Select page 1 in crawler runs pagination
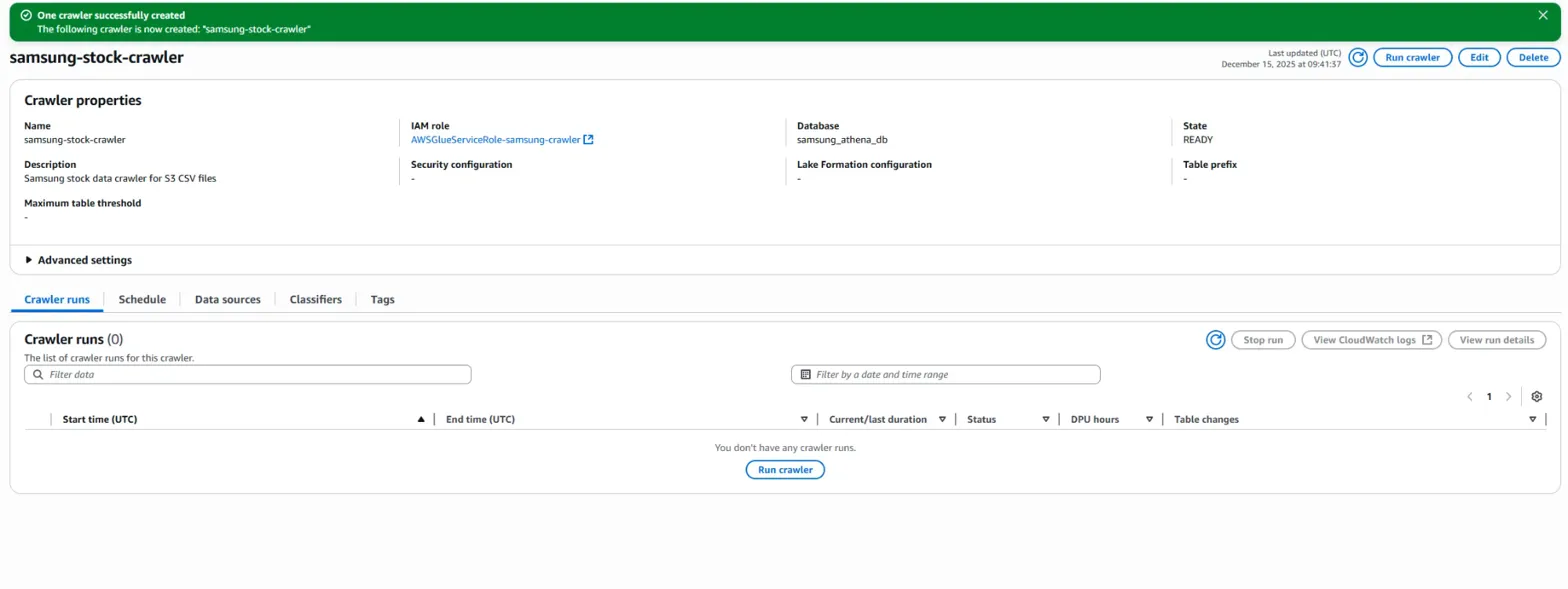1568x589 pixels. tap(1489, 397)
